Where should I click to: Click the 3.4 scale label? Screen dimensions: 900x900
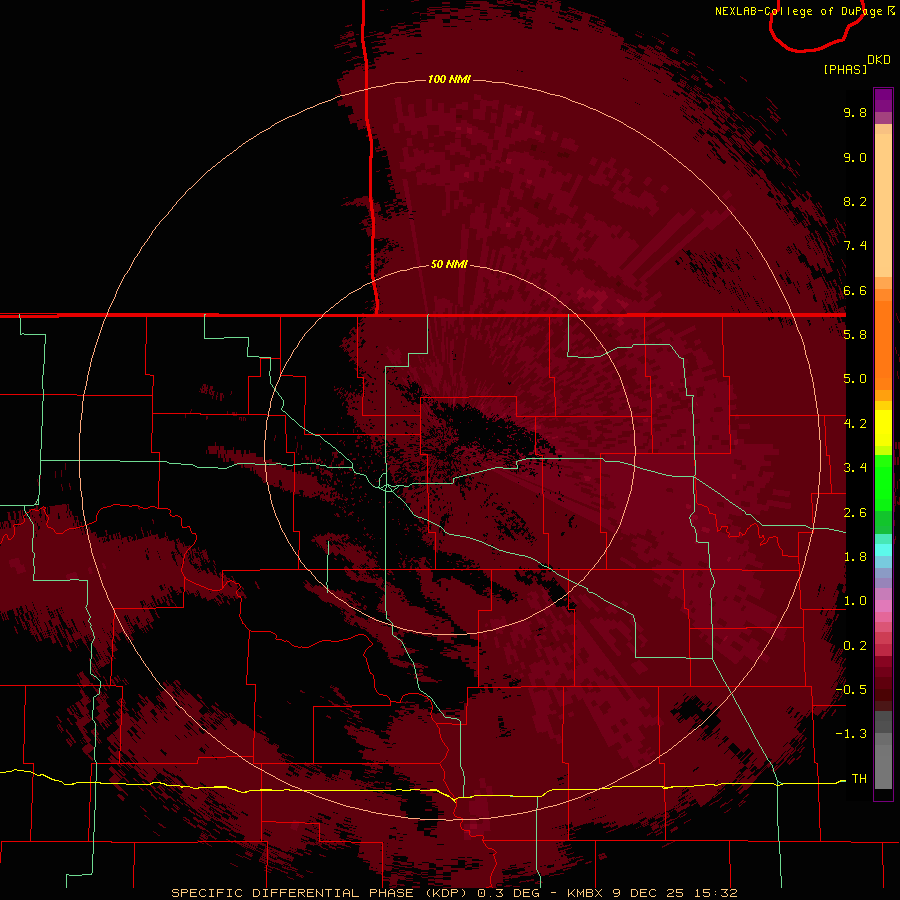pyautogui.click(x=855, y=468)
